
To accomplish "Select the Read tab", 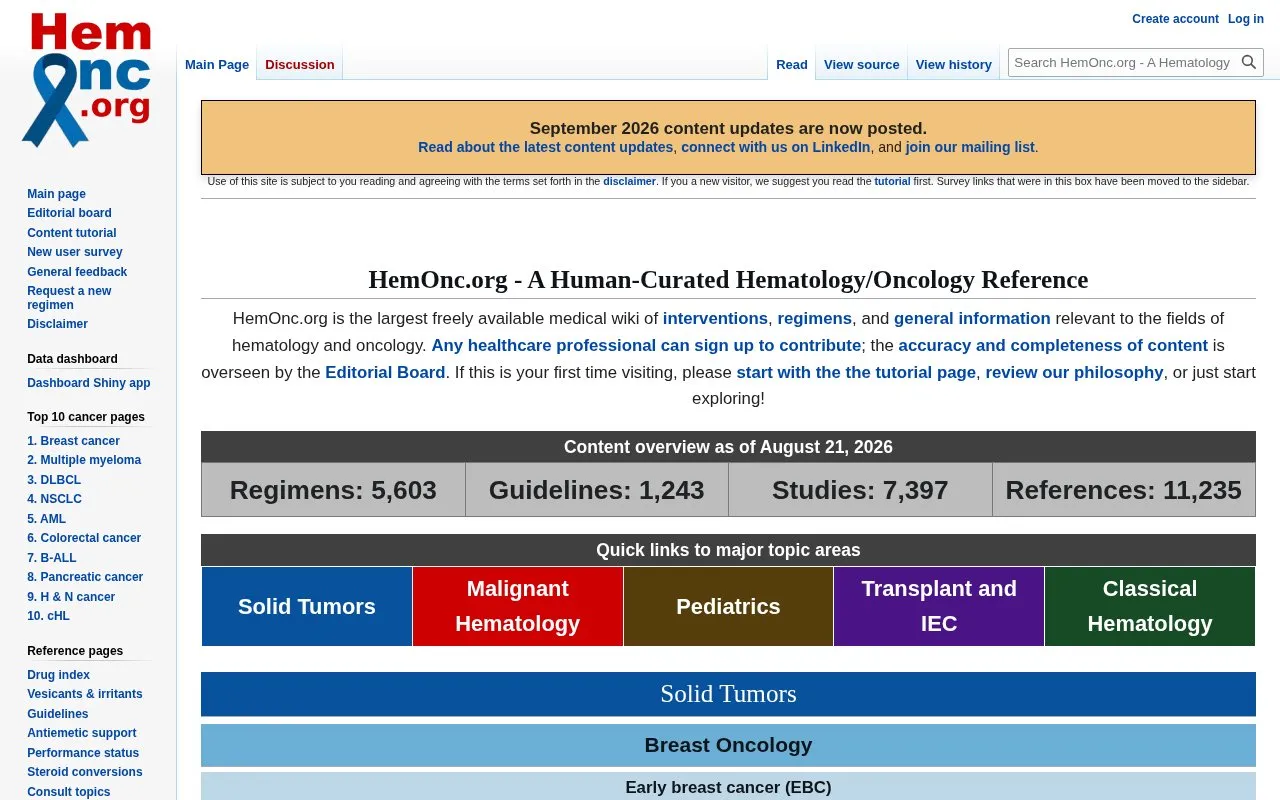I will click(x=792, y=64).
